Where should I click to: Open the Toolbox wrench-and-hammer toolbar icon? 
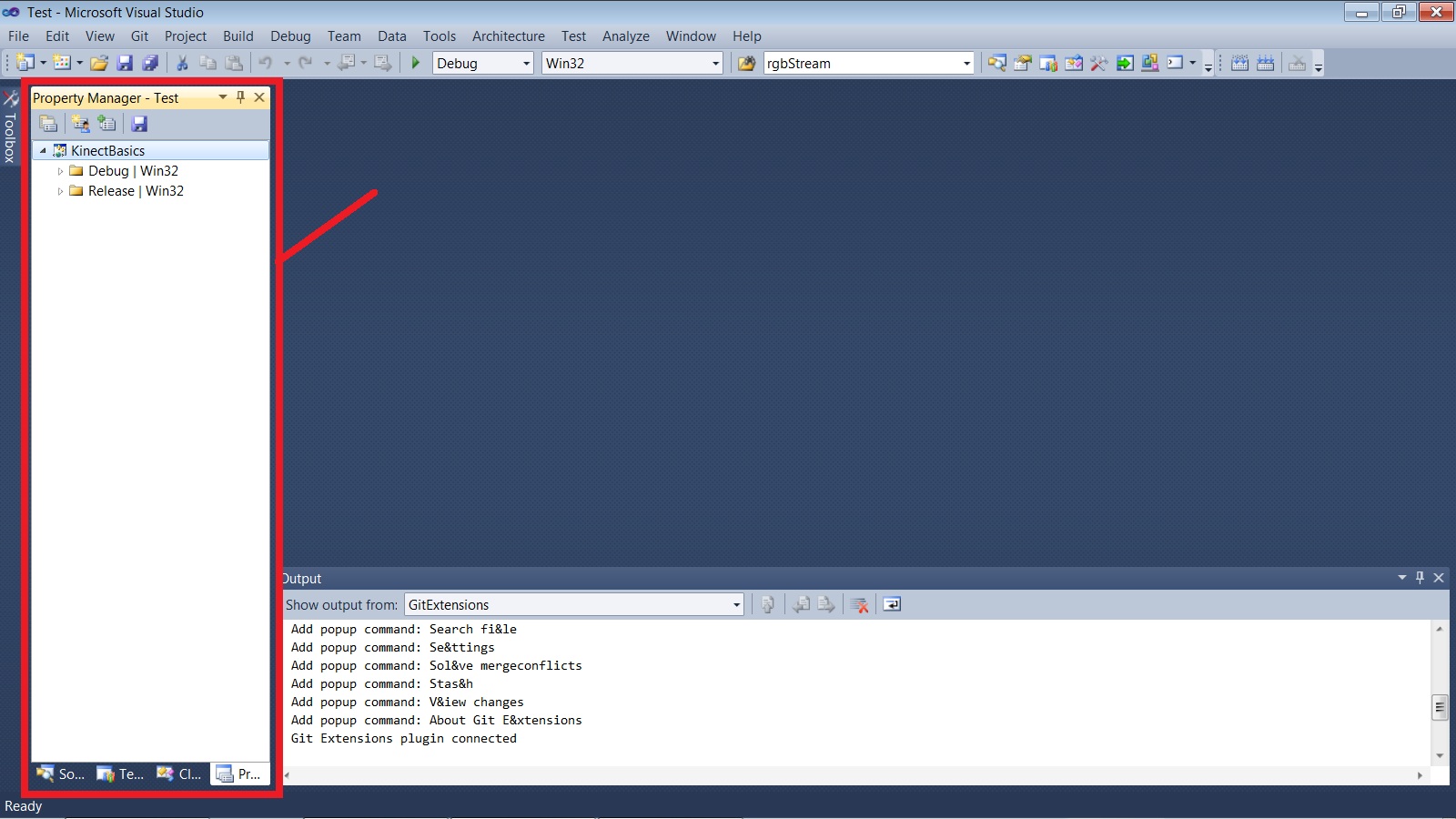click(x=1099, y=63)
